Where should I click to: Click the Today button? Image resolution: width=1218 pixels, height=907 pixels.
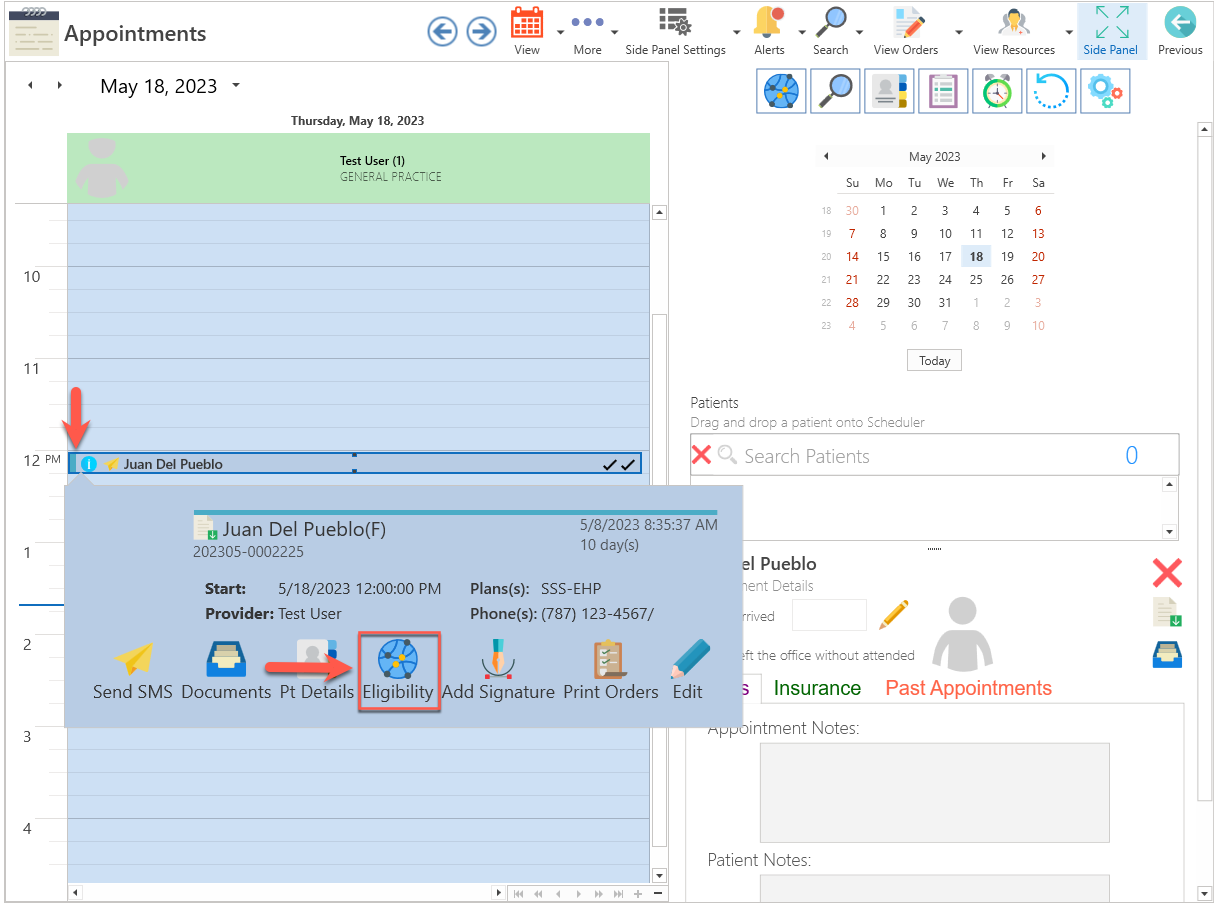(934, 361)
